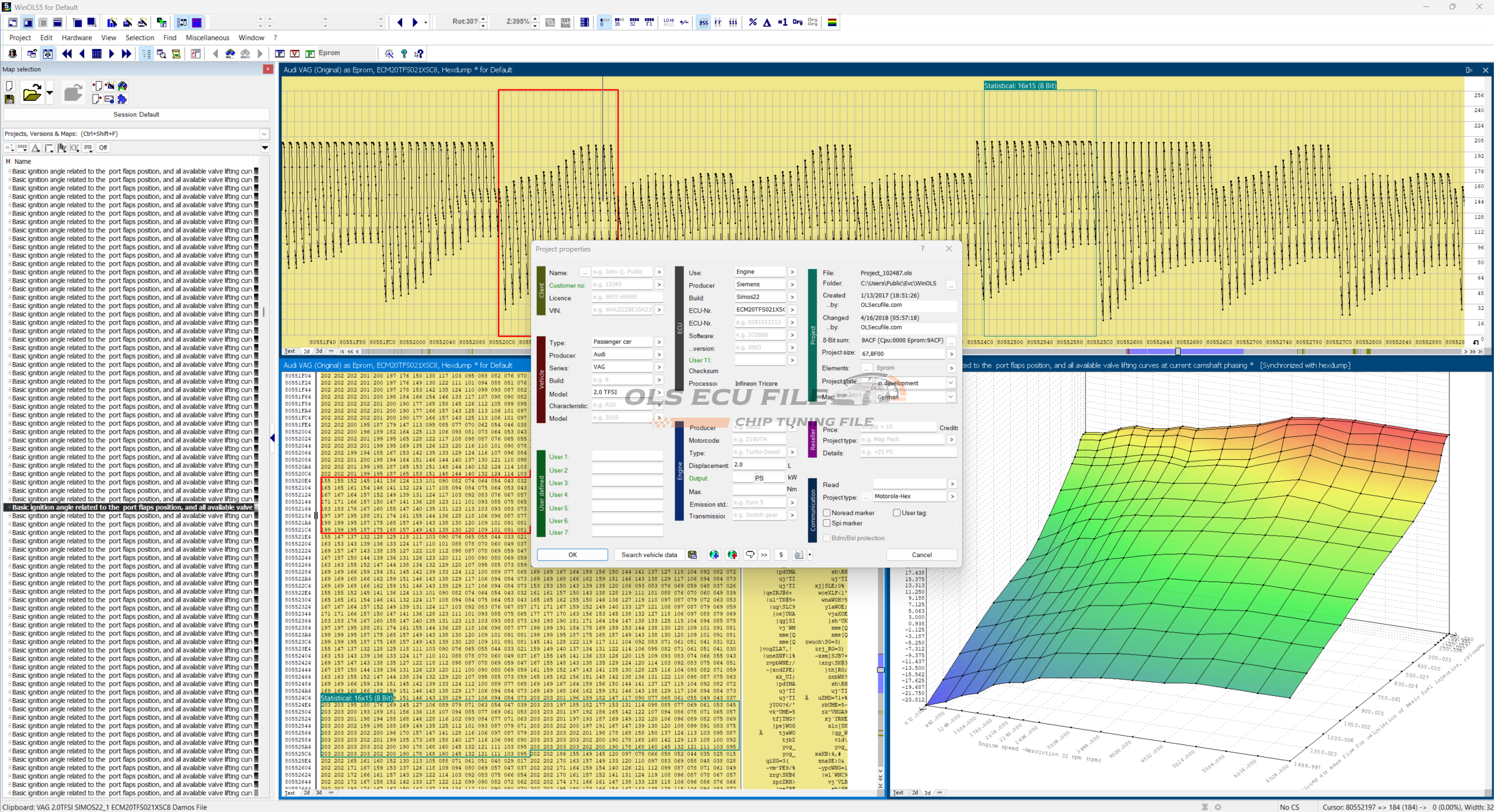Click the new blank project page icon
This screenshot has width=1494, height=812.
click(9, 86)
